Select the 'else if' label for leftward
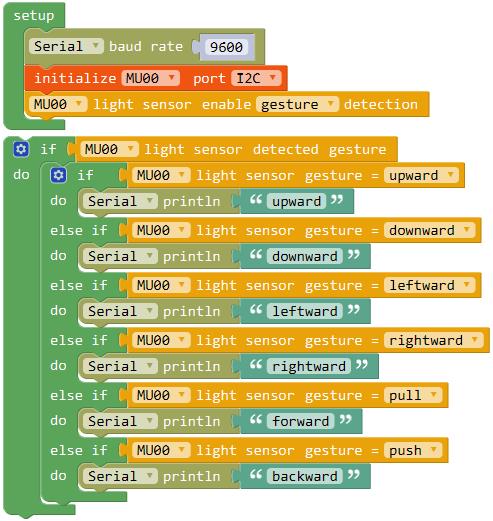The image size is (493, 521). coord(79,285)
